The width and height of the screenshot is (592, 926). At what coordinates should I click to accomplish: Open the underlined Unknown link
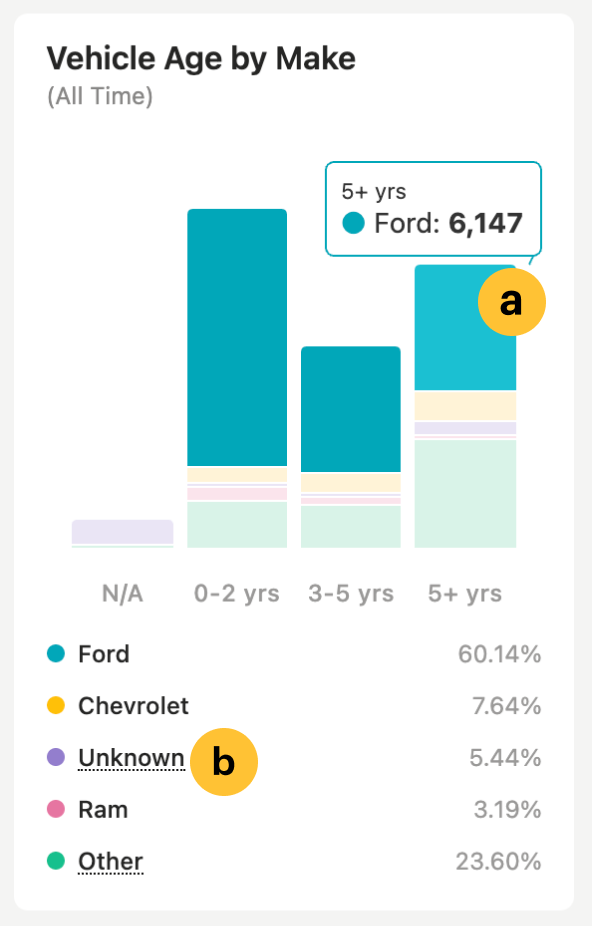131,758
